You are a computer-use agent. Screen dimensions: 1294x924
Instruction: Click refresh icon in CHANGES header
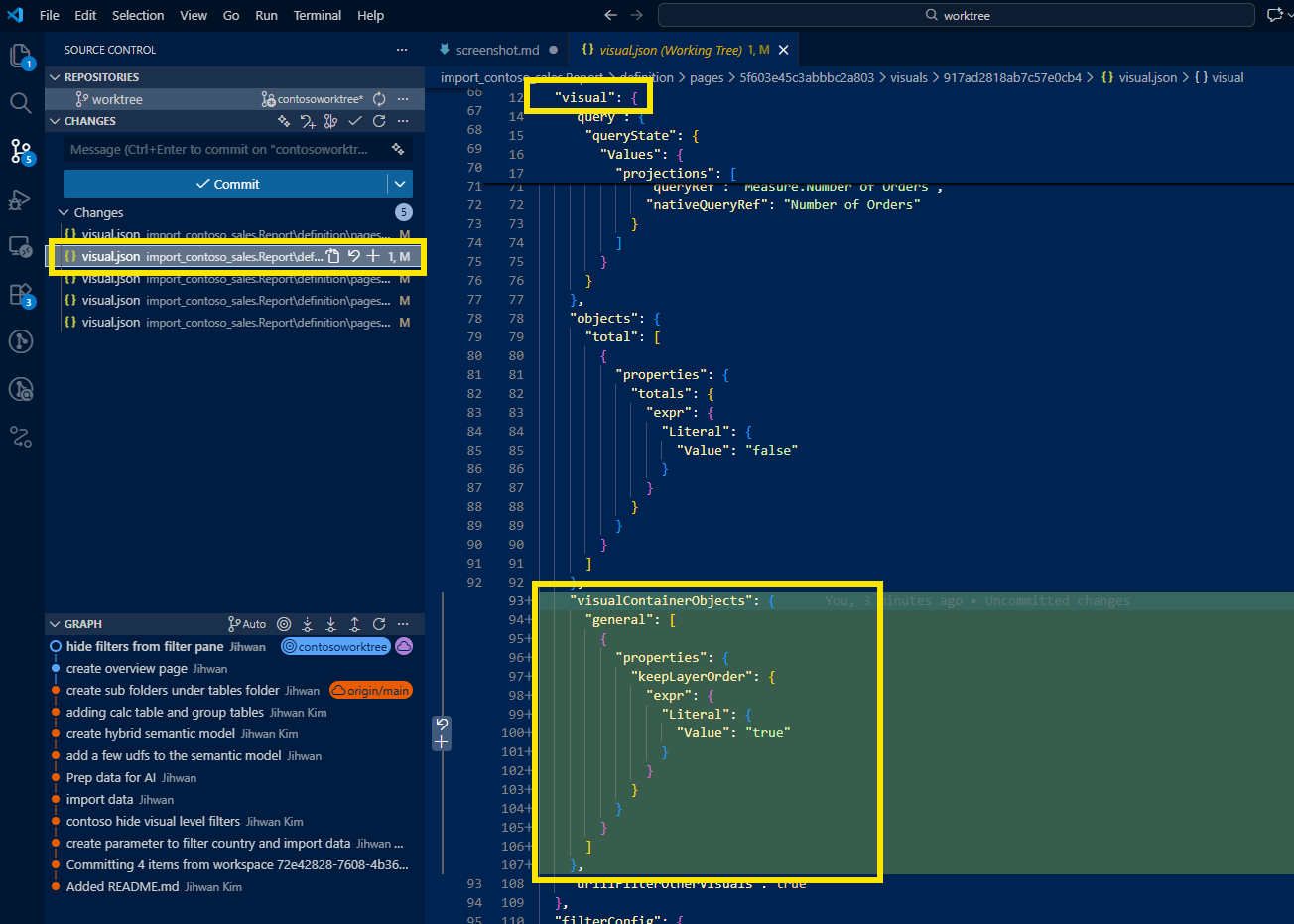pyautogui.click(x=379, y=121)
